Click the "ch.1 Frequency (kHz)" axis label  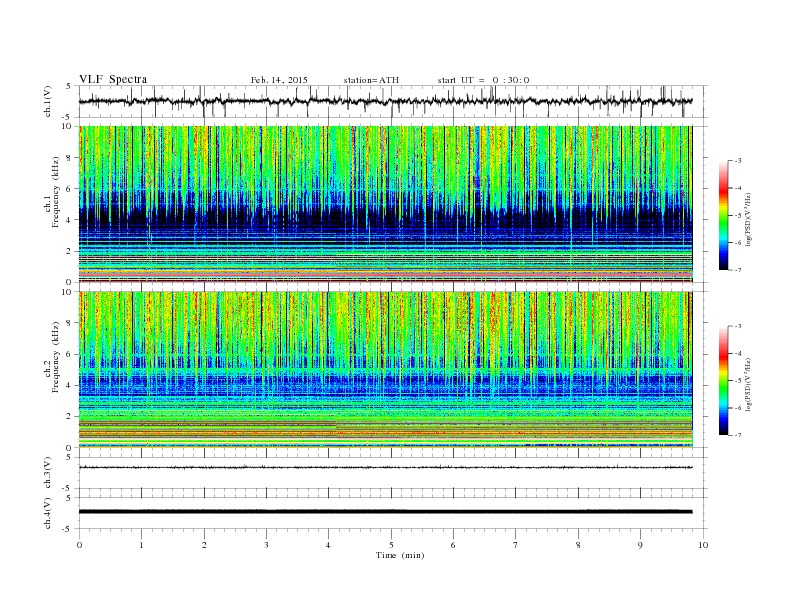(52, 192)
